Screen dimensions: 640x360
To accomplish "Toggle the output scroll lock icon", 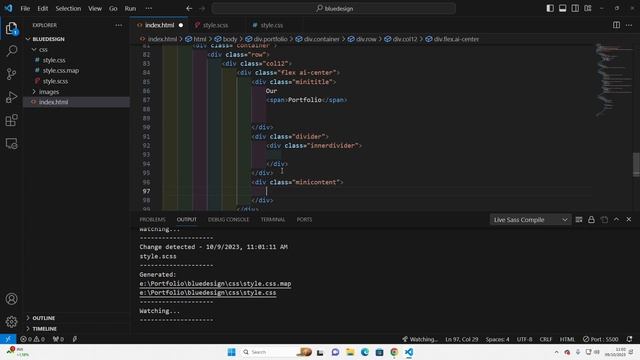I will click(591, 220).
